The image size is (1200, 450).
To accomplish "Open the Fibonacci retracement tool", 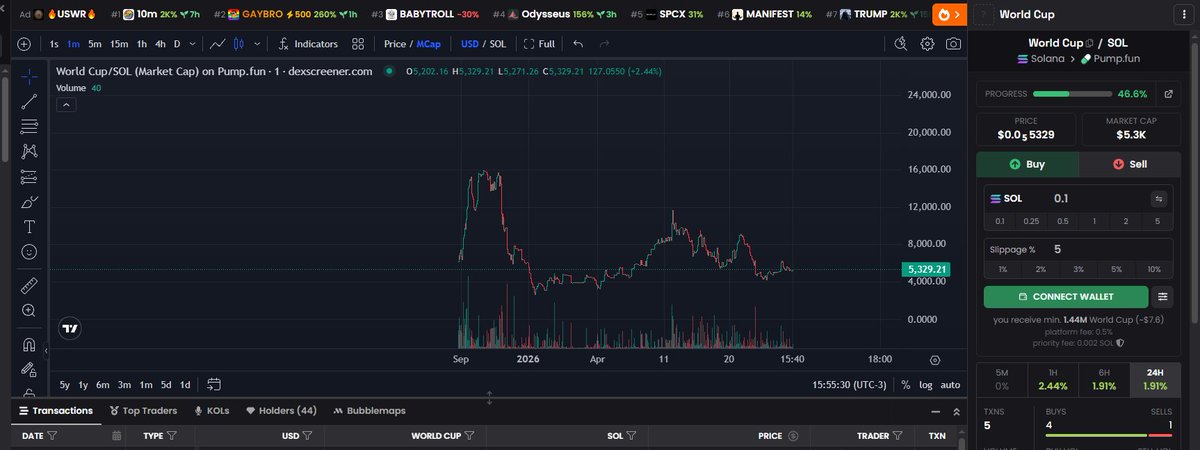I will [29, 126].
